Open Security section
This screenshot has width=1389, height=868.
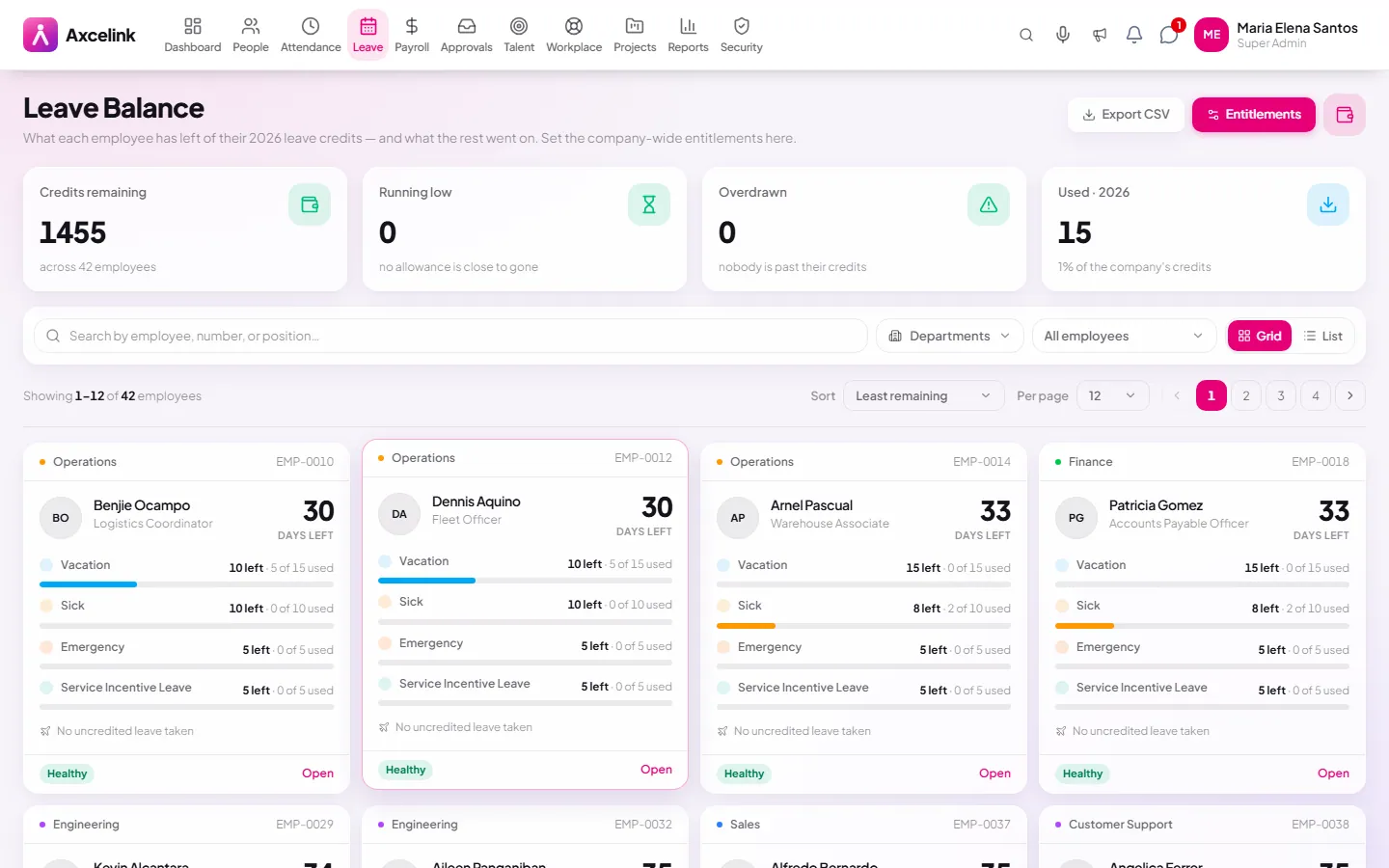742,35
